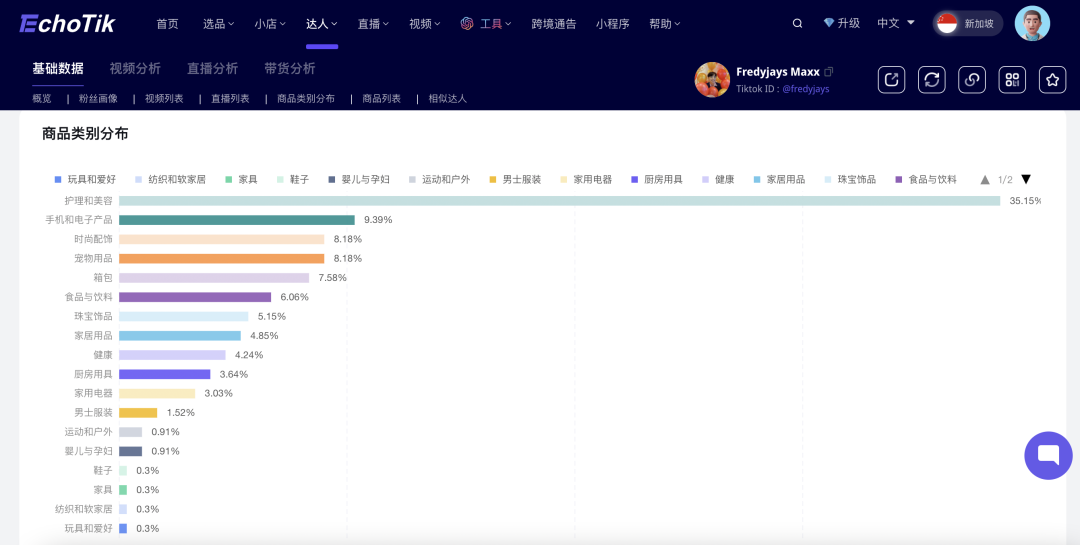
Task: Toggle 健康 legend item
Action: tap(718, 180)
